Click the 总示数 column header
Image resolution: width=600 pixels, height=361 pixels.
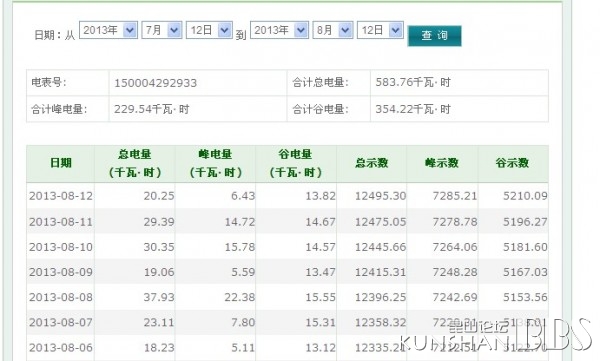(x=372, y=163)
